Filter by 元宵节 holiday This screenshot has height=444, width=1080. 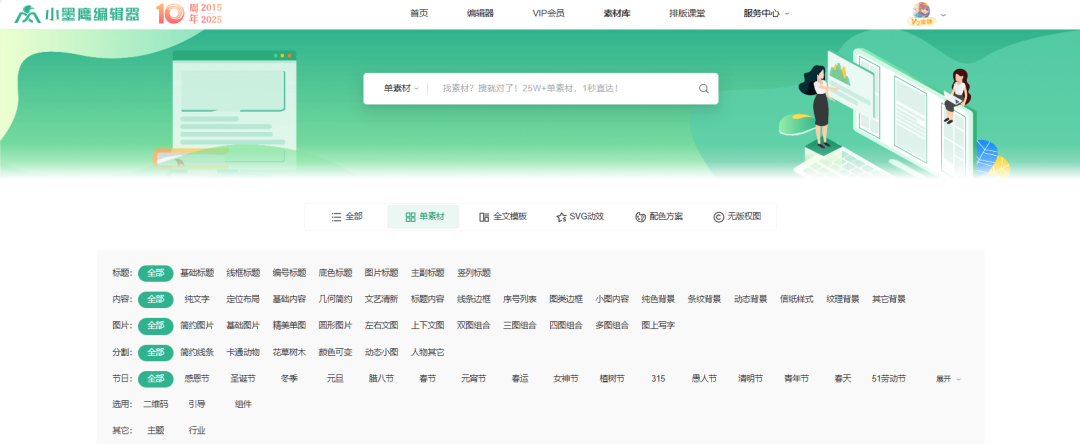[474, 379]
